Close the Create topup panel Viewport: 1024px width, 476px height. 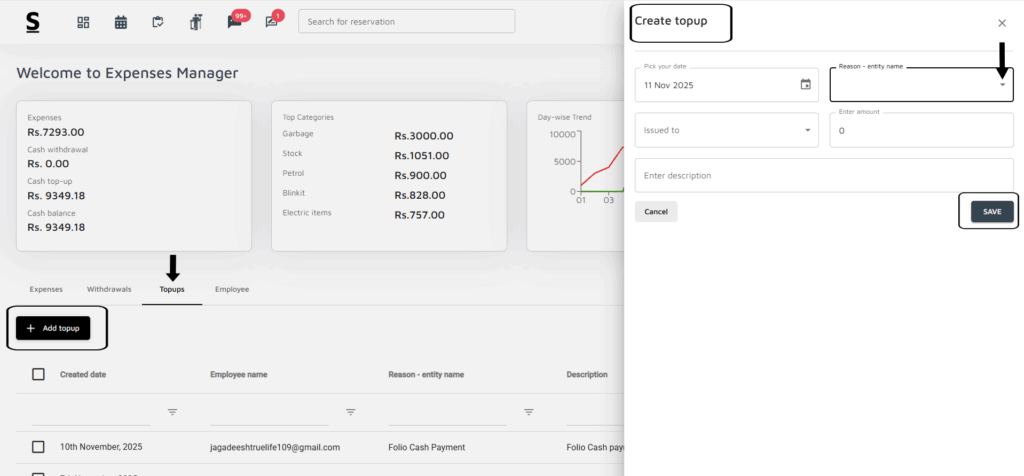click(x=1002, y=23)
